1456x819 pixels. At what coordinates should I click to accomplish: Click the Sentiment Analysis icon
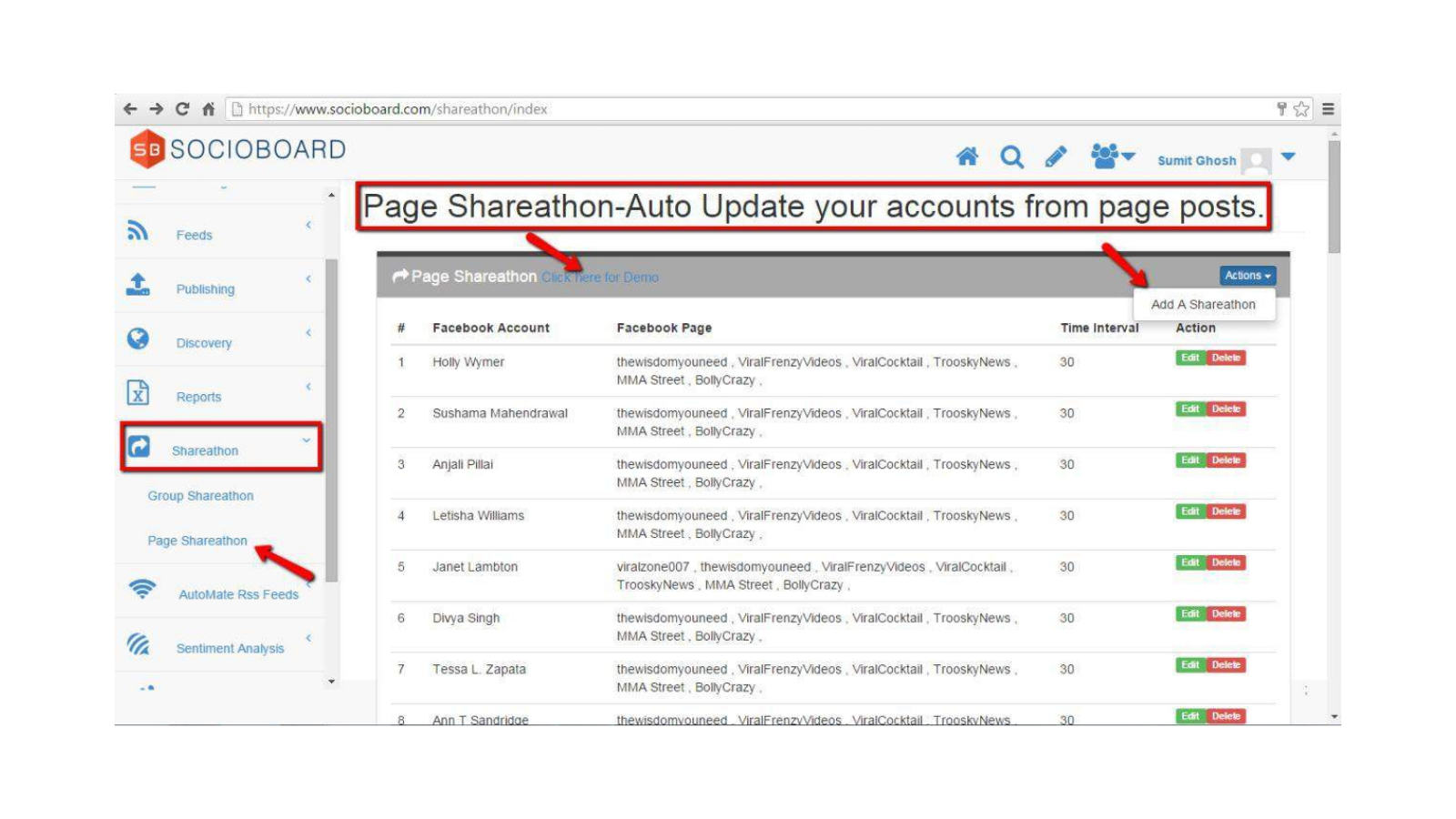click(x=138, y=644)
